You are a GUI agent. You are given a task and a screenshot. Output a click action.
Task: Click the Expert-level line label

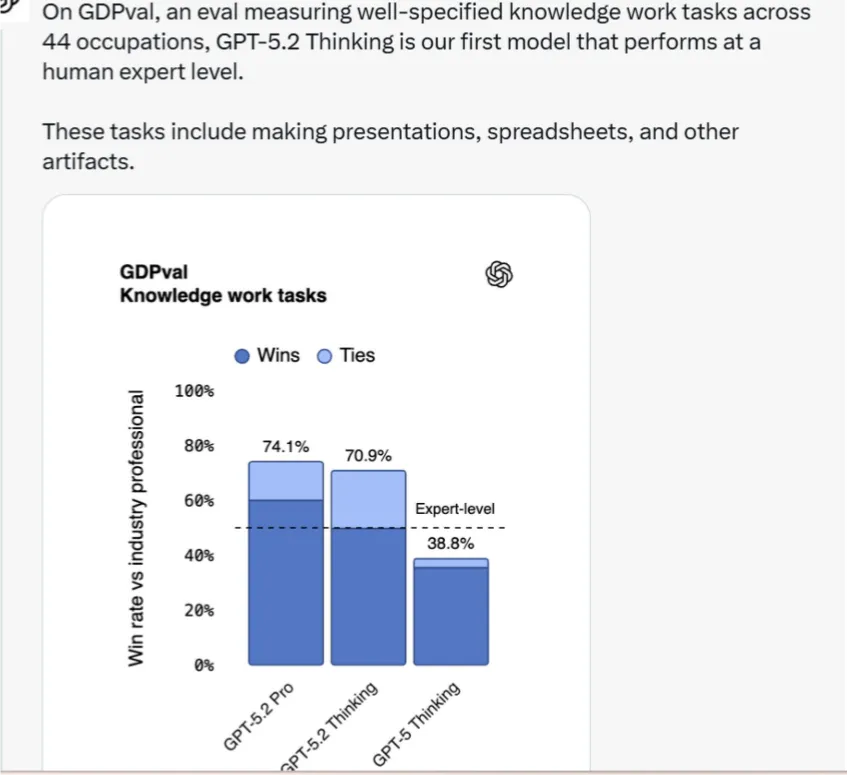click(x=455, y=509)
